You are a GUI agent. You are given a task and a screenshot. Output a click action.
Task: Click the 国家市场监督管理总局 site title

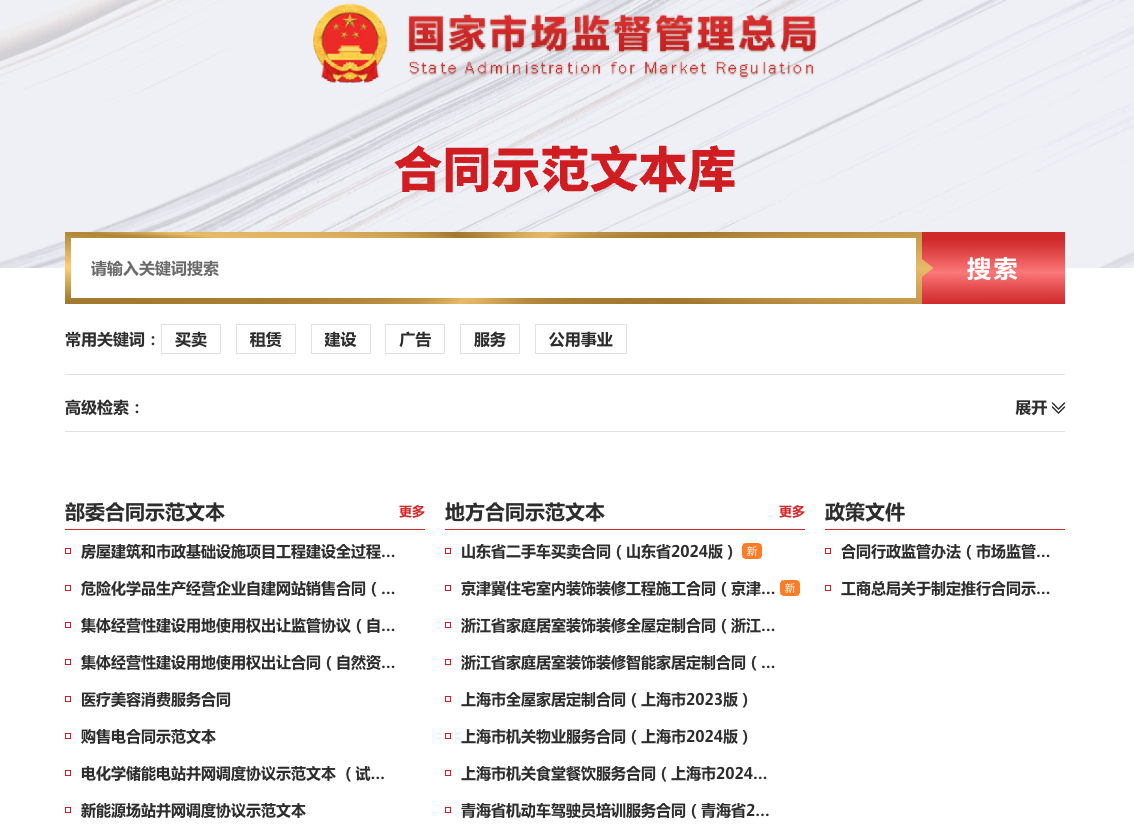coord(611,37)
